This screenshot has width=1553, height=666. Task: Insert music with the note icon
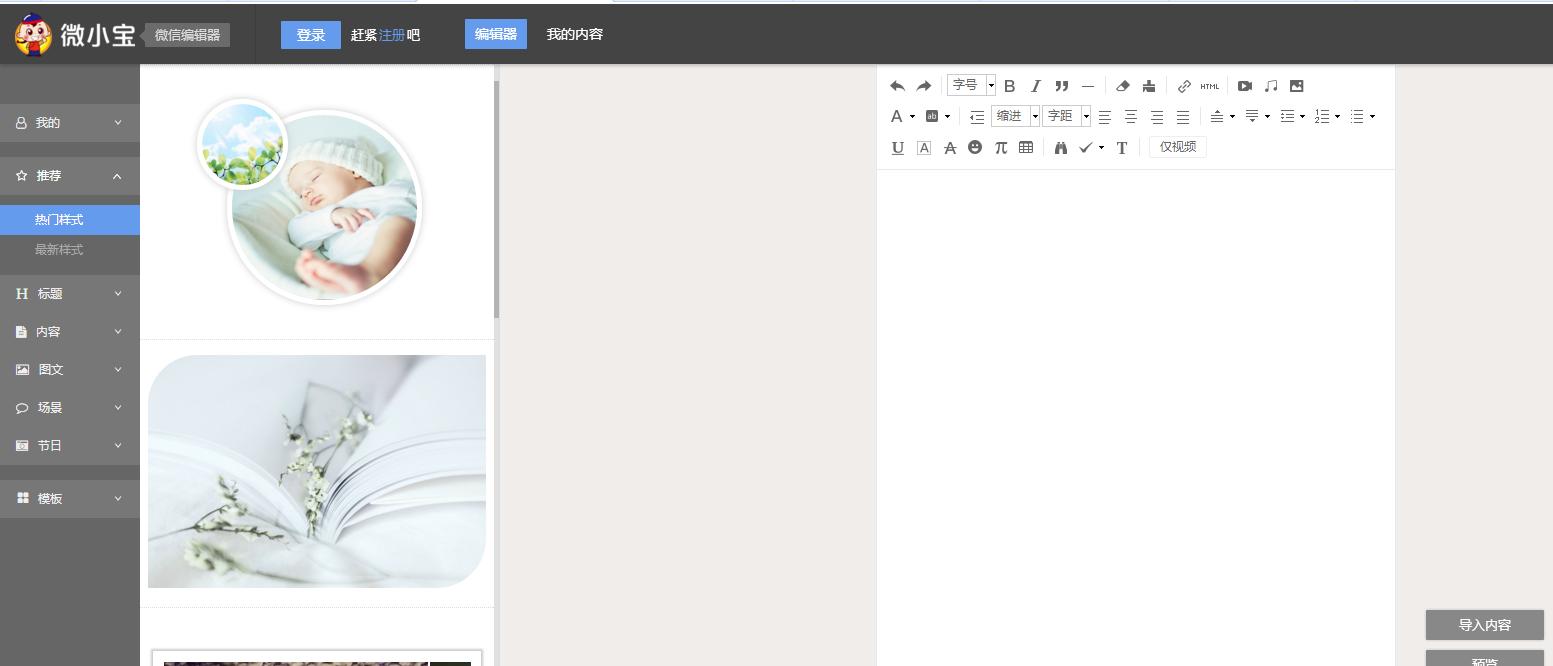(x=1270, y=86)
